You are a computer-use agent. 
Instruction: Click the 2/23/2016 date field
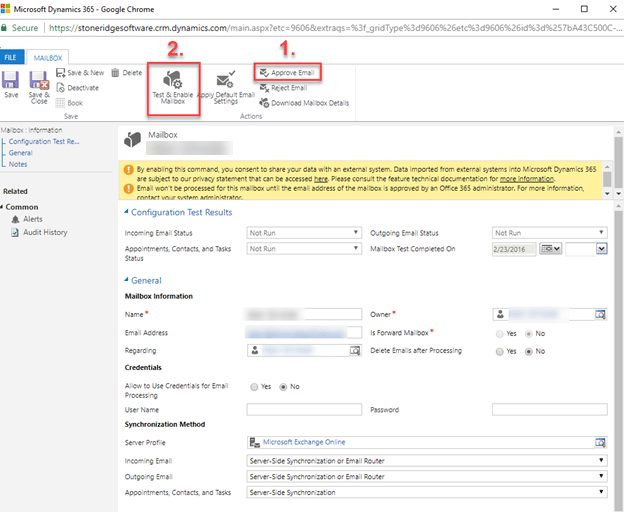pos(514,249)
